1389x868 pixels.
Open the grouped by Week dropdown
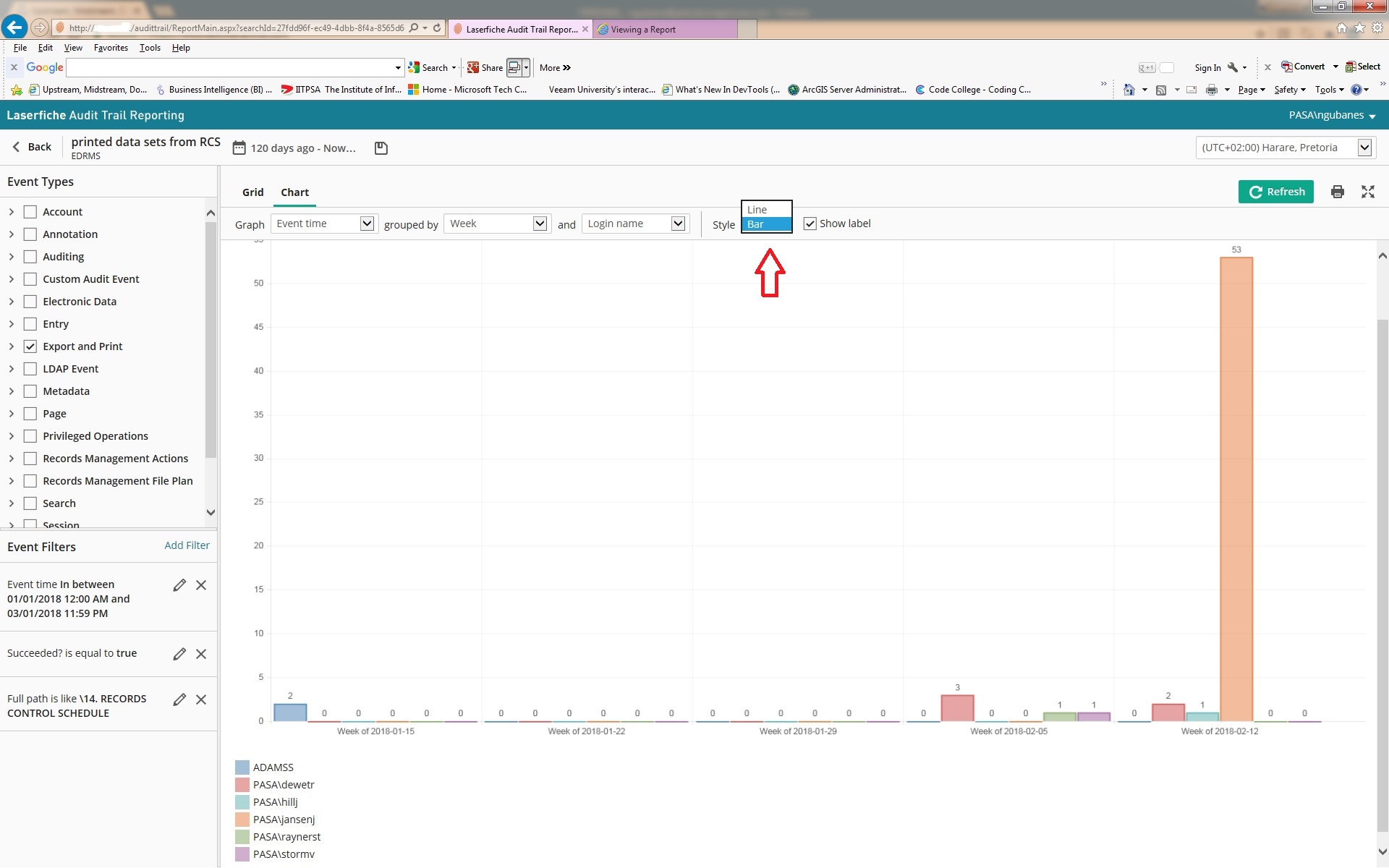pyautogui.click(x=497, y=224)
